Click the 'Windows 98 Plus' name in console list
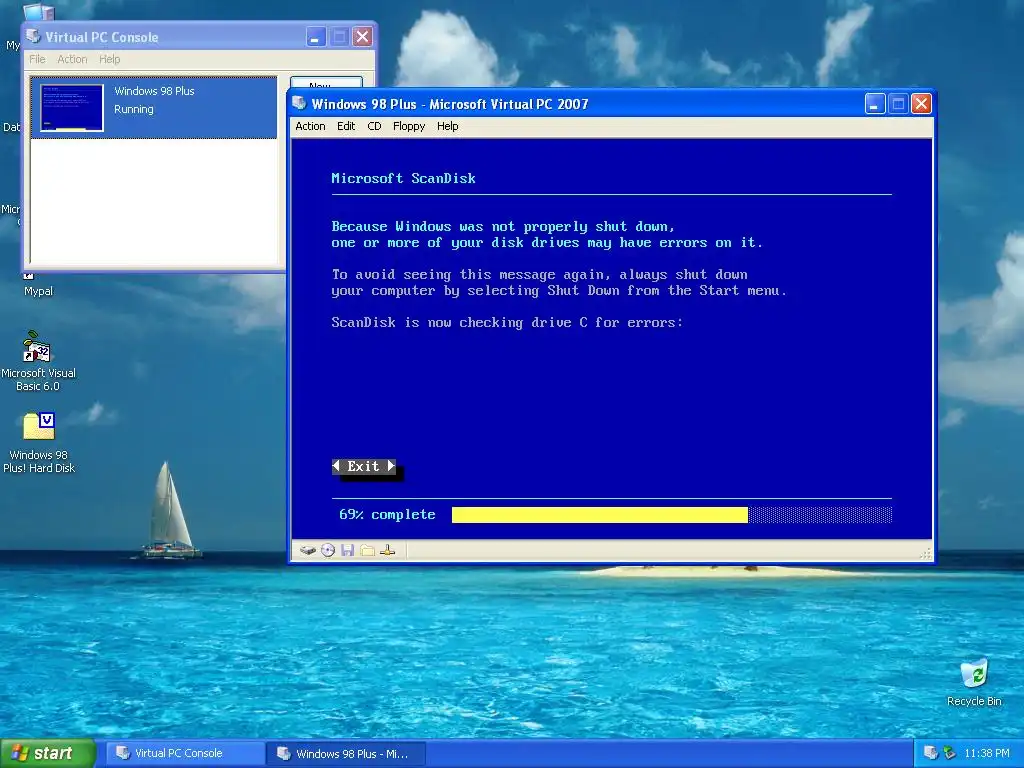This screenshot has width=1024, height=768. tap(154, 91)
